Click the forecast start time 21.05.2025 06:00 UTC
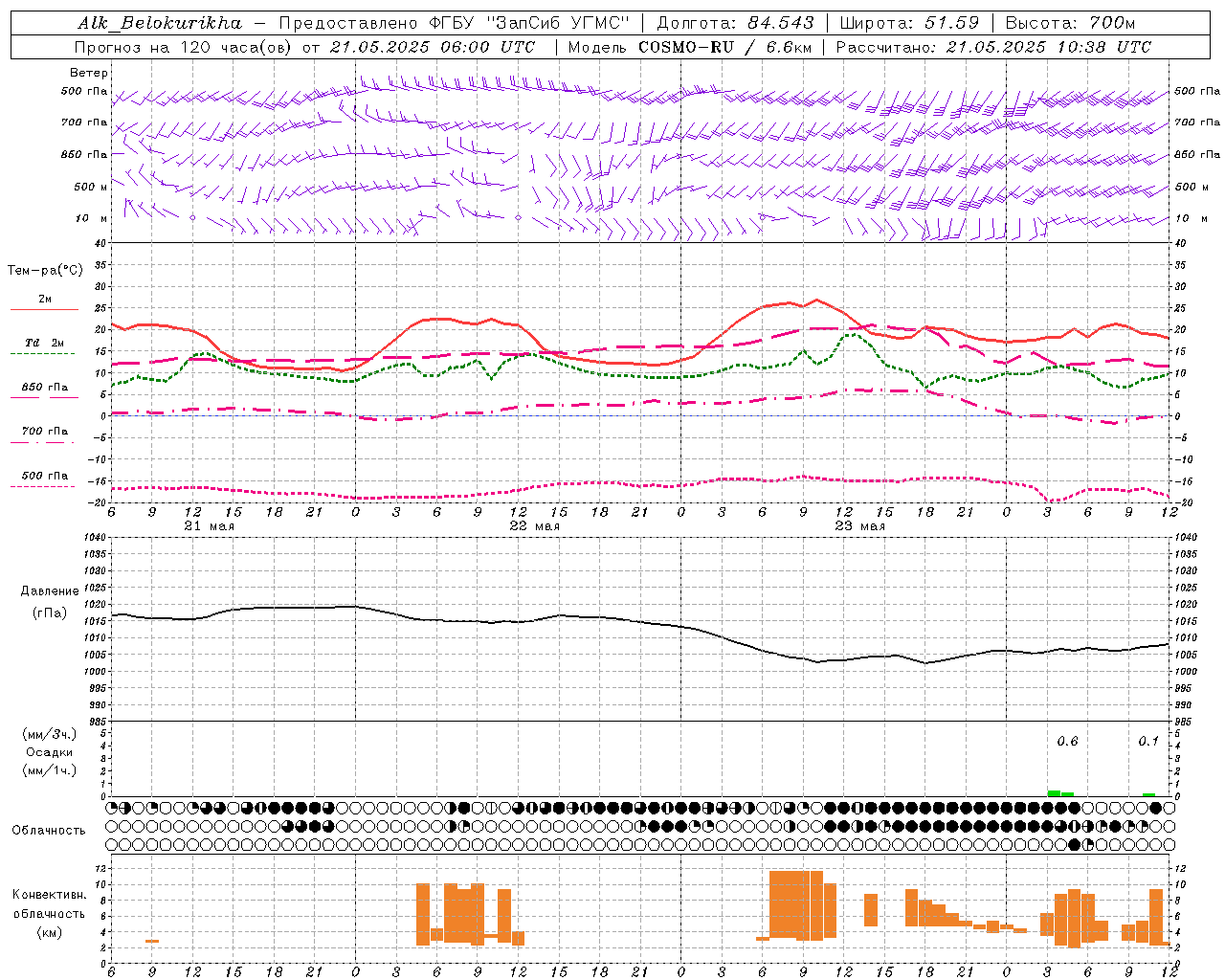 click(433, 47)
